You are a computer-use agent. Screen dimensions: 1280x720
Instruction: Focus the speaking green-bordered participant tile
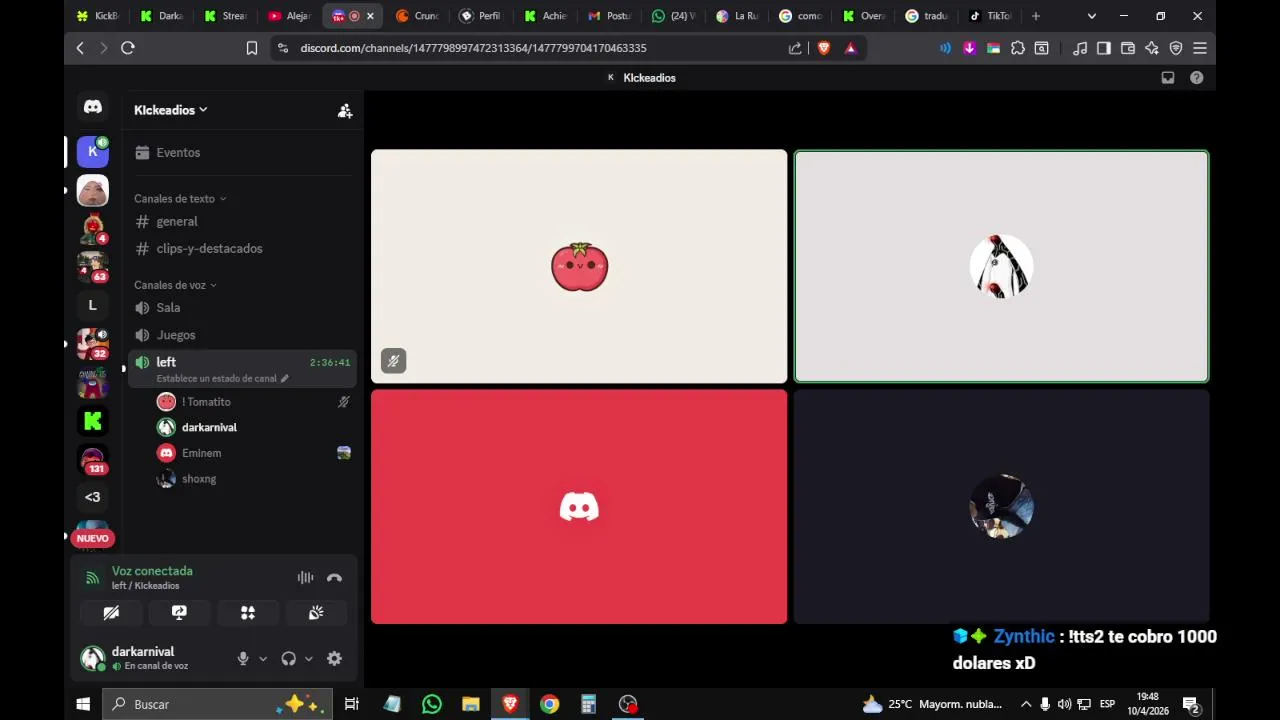pyautogui.click(x=1001, y=267)
